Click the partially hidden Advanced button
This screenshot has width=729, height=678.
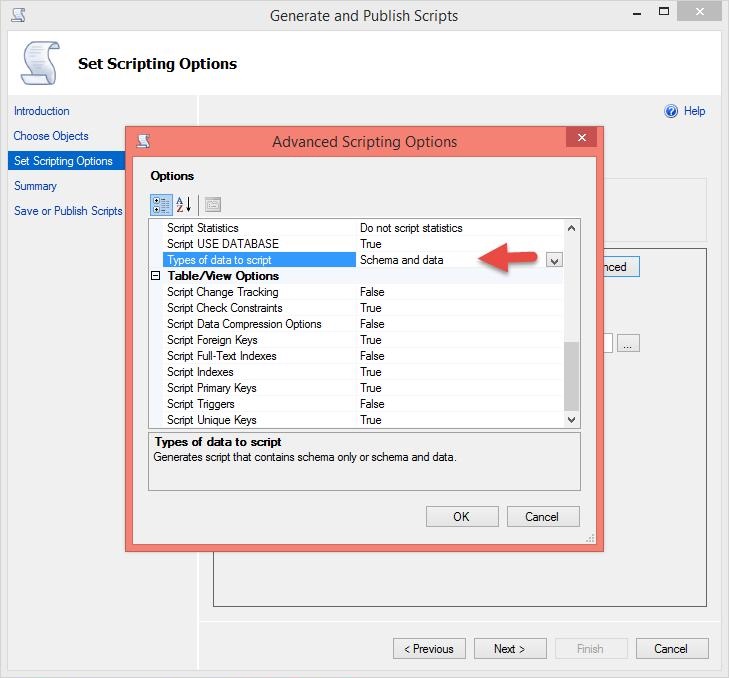(x=622, y=267)
